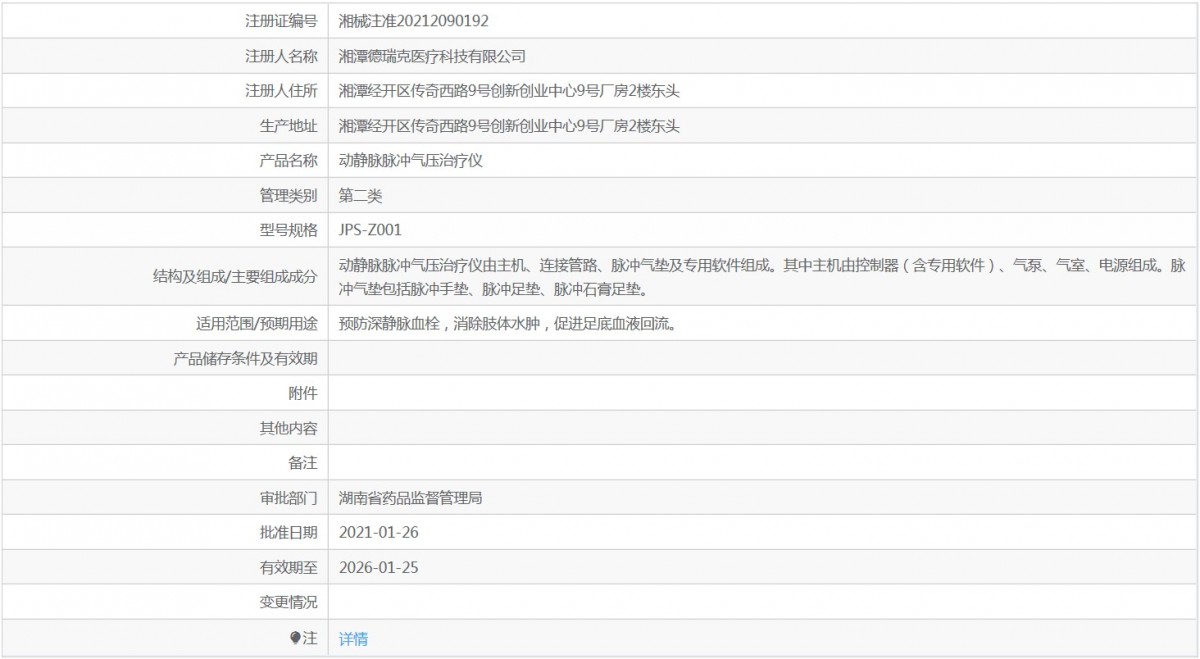This screenshot has width=1200, height=659.
Task: Click the 审批部门 label
Action: coord(288,497)
